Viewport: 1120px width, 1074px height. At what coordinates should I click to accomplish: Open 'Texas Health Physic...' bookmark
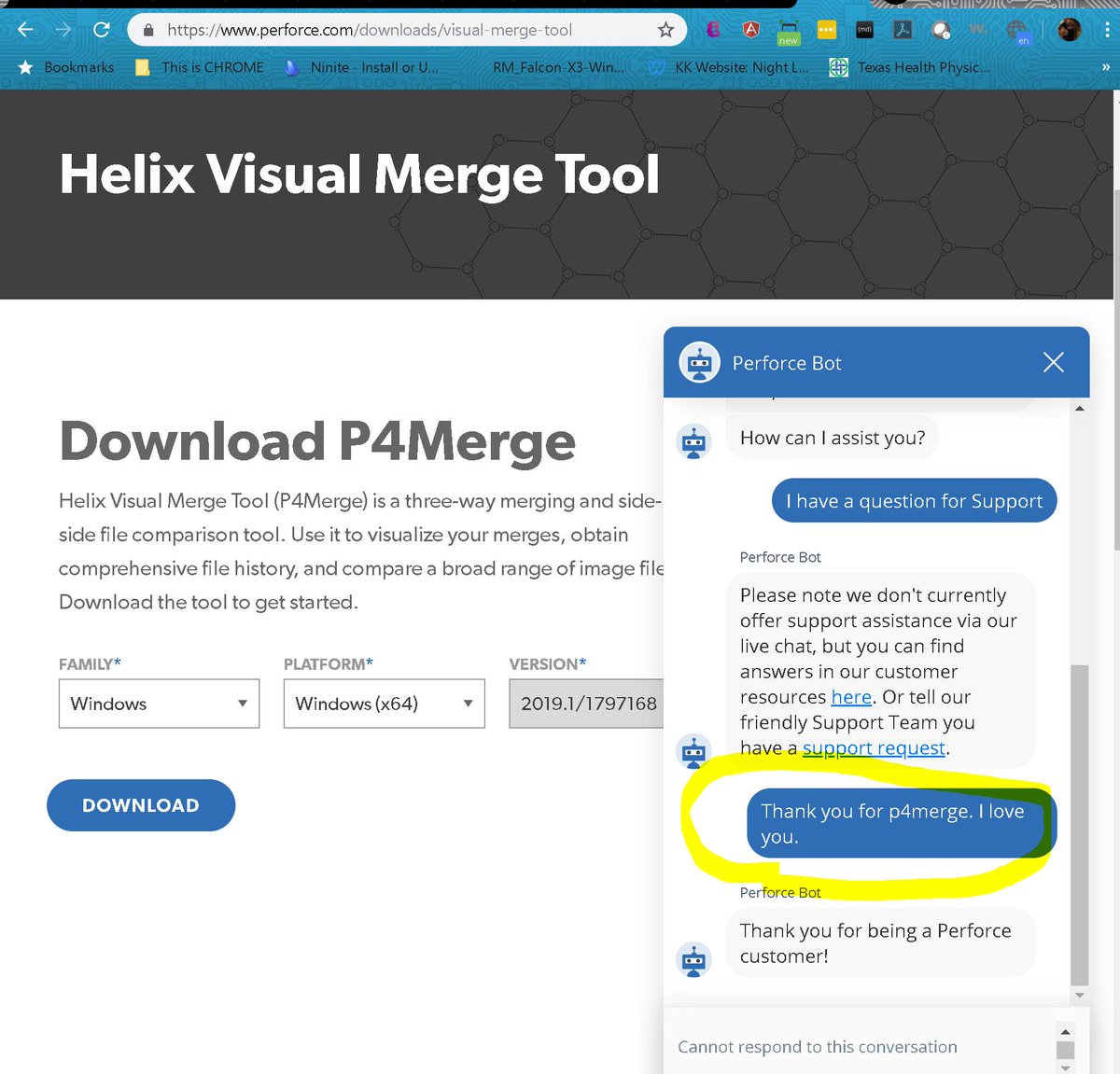click(910, 67)
